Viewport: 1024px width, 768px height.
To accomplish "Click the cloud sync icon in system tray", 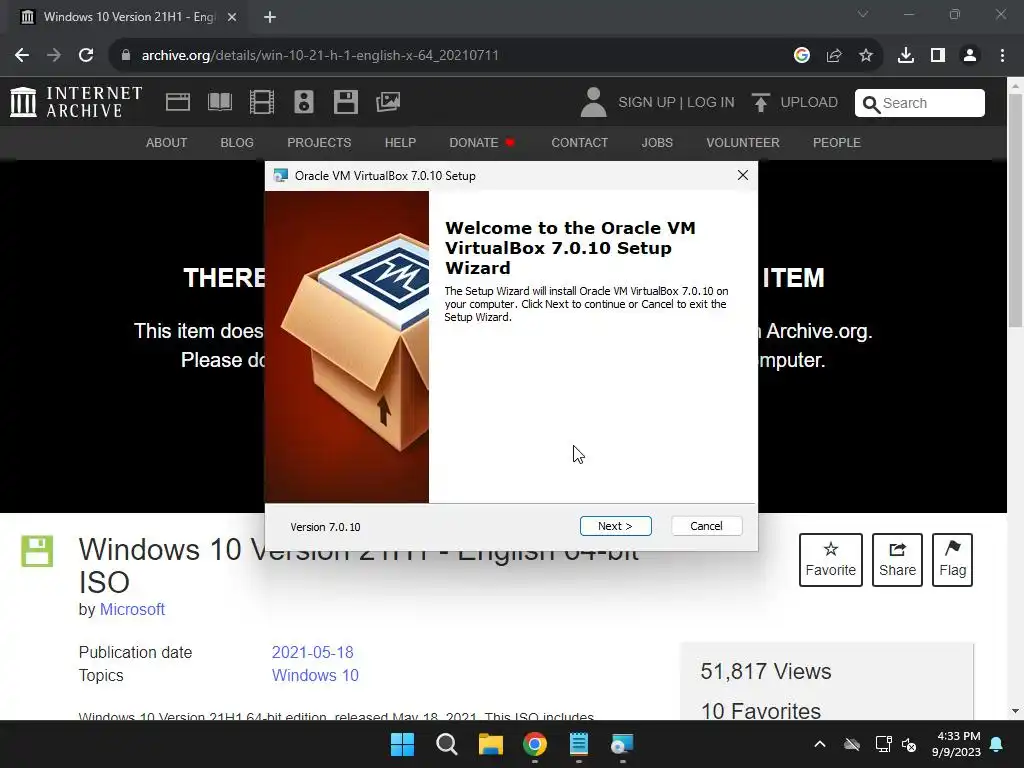I will pos(852,744).
